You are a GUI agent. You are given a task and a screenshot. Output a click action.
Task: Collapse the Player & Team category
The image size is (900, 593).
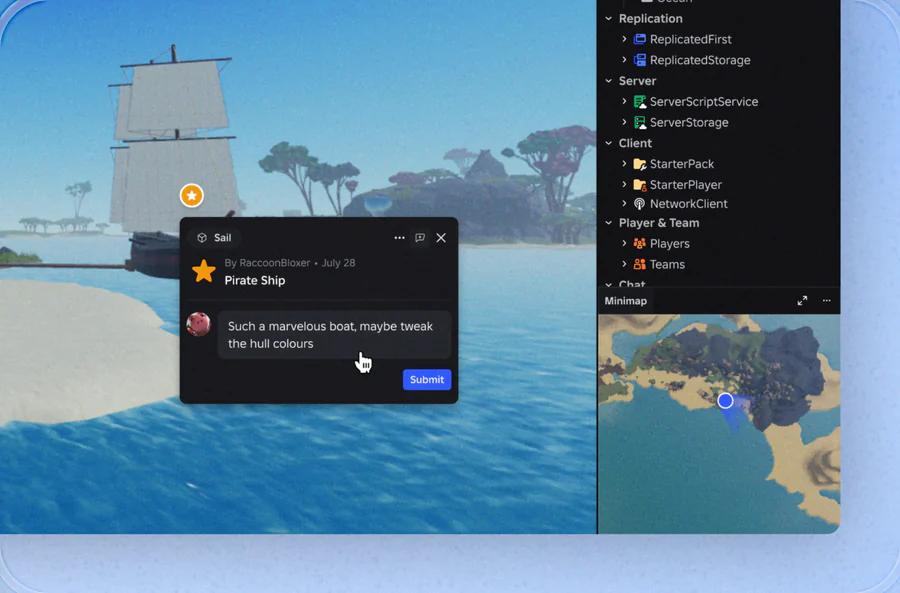pyautogui.click(x=608, y=223)
